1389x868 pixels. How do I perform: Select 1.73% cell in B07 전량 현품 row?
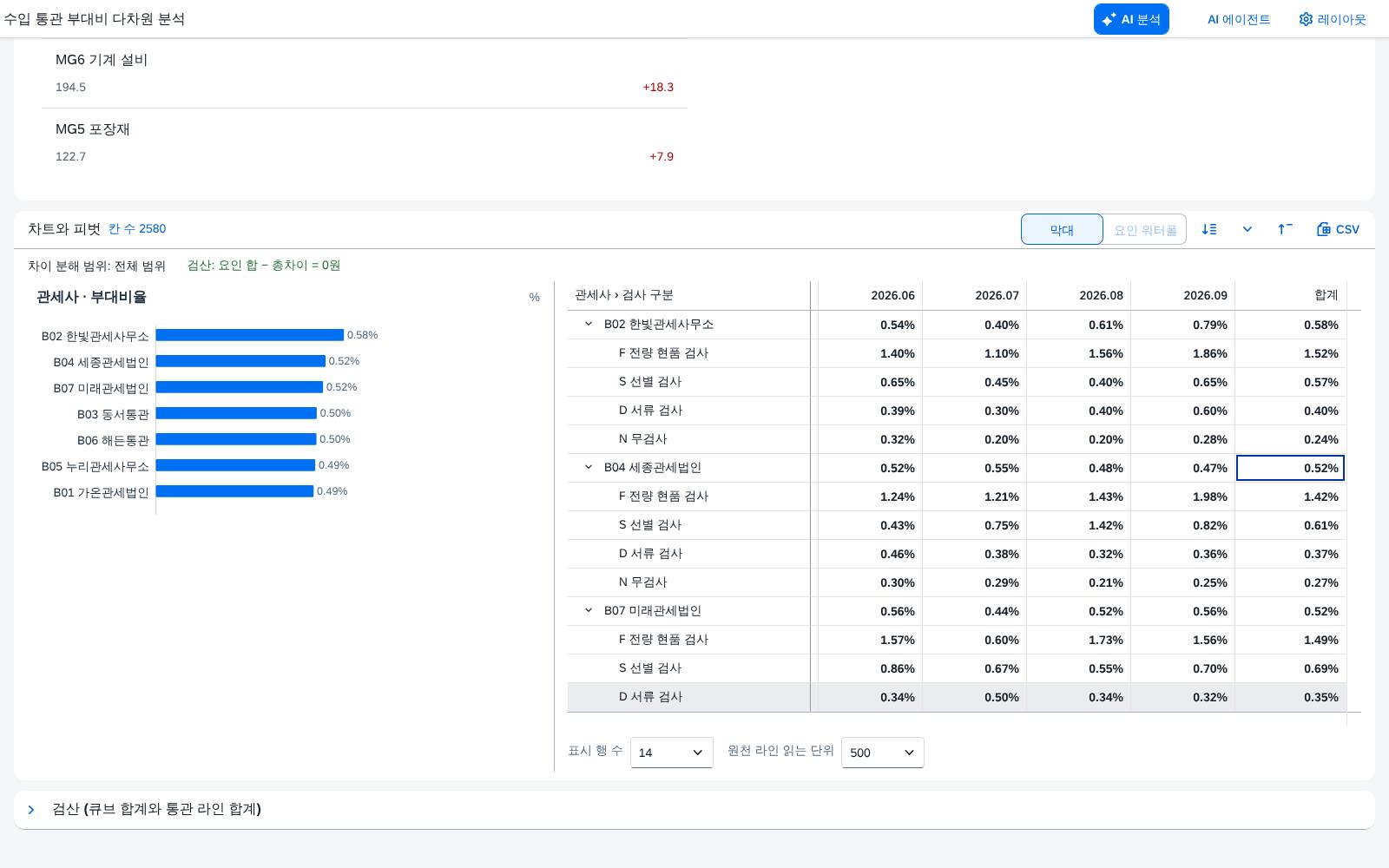click(1079, 640)
